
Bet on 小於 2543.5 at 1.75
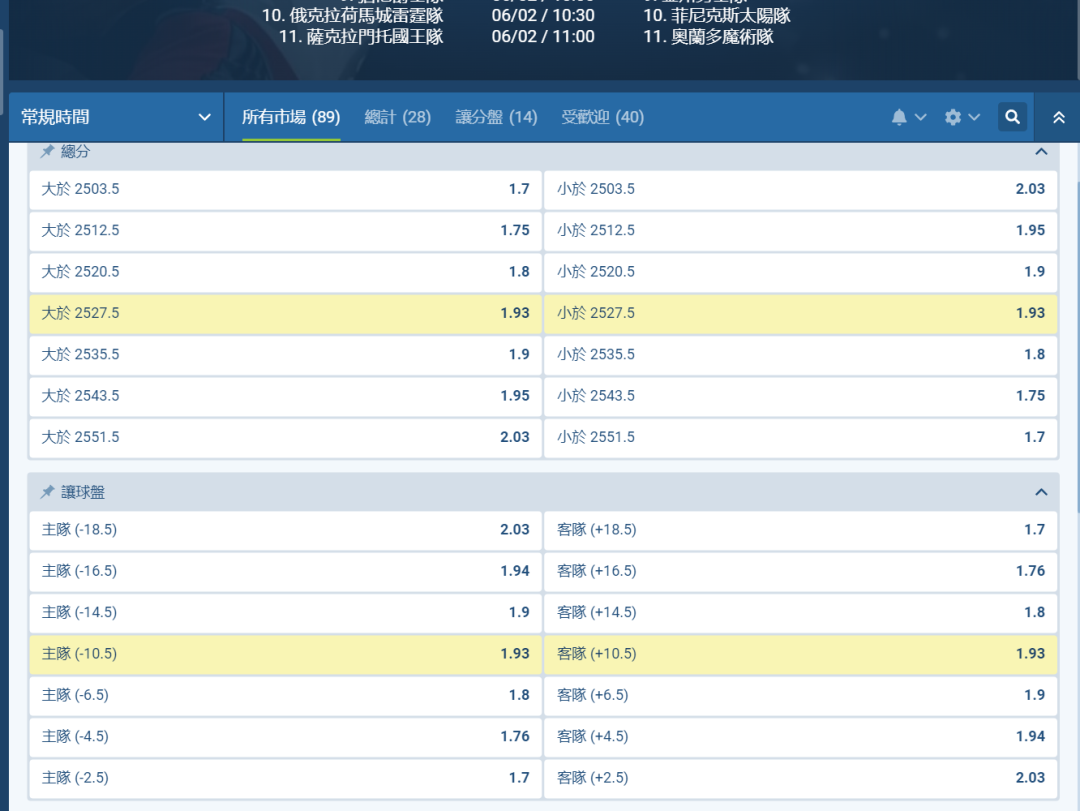pos(800,396)
